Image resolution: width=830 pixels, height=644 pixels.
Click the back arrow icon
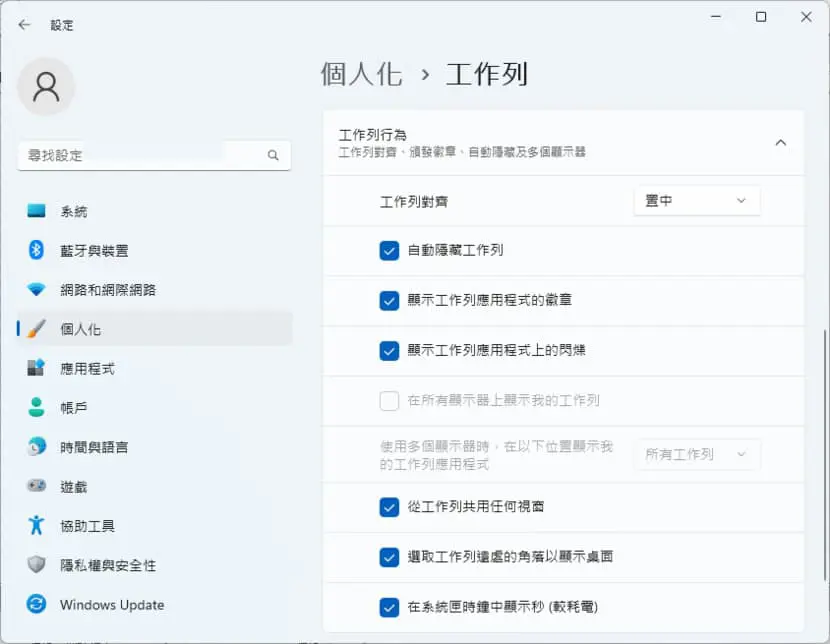[x=24, y=25]
